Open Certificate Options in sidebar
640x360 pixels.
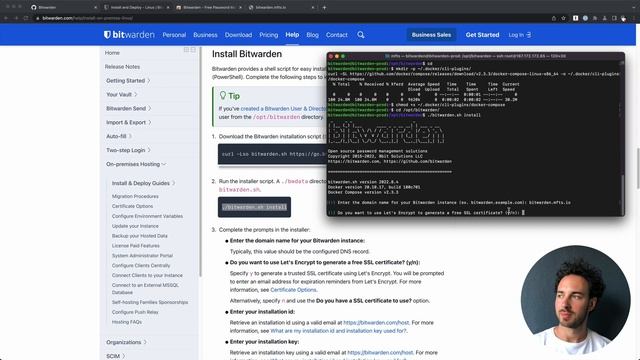point(132,206)
